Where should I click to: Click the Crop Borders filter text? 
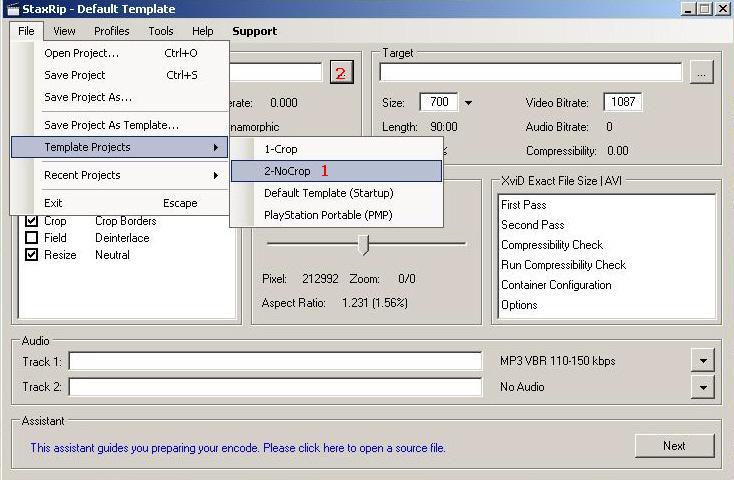(125, 221)
